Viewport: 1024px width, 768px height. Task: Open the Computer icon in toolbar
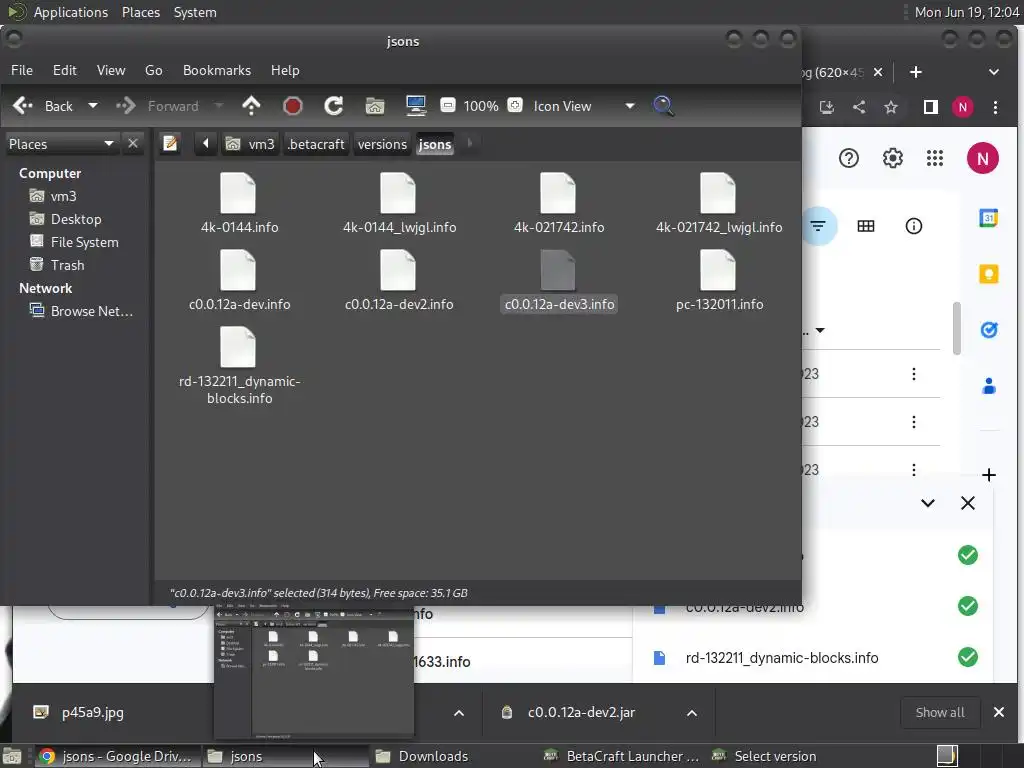coord(416,106)
